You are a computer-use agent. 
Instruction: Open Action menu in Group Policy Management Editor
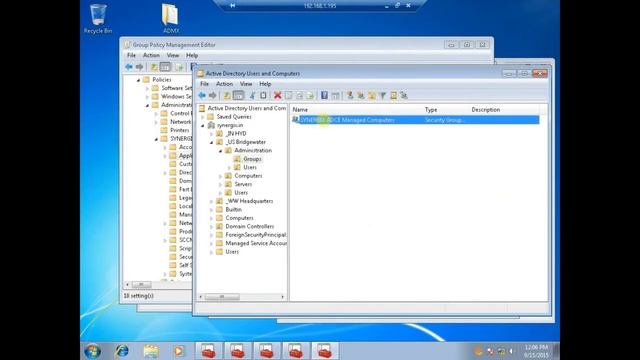coord(151,55)
